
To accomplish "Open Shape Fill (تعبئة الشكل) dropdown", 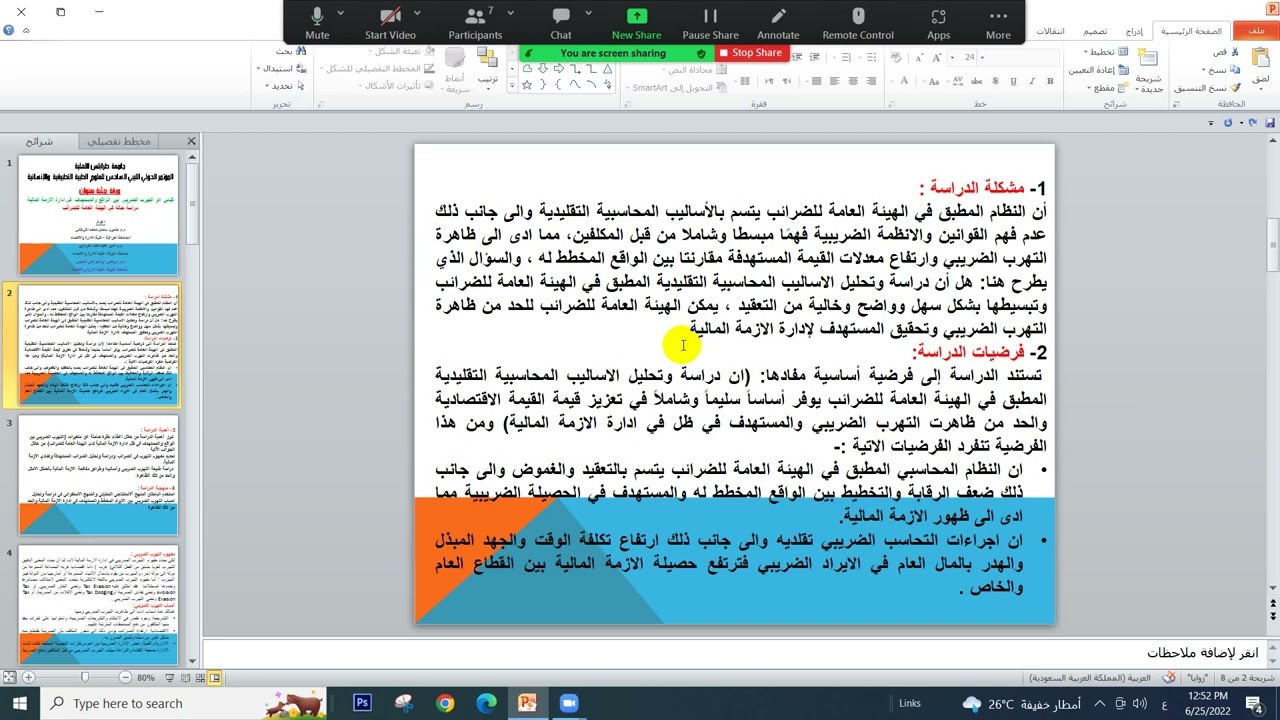I will click(x=371, y=51).
